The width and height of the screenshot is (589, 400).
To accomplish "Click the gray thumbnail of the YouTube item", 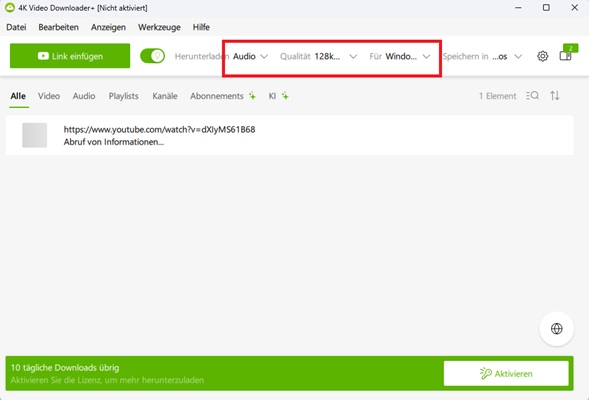I will point(35,135).
